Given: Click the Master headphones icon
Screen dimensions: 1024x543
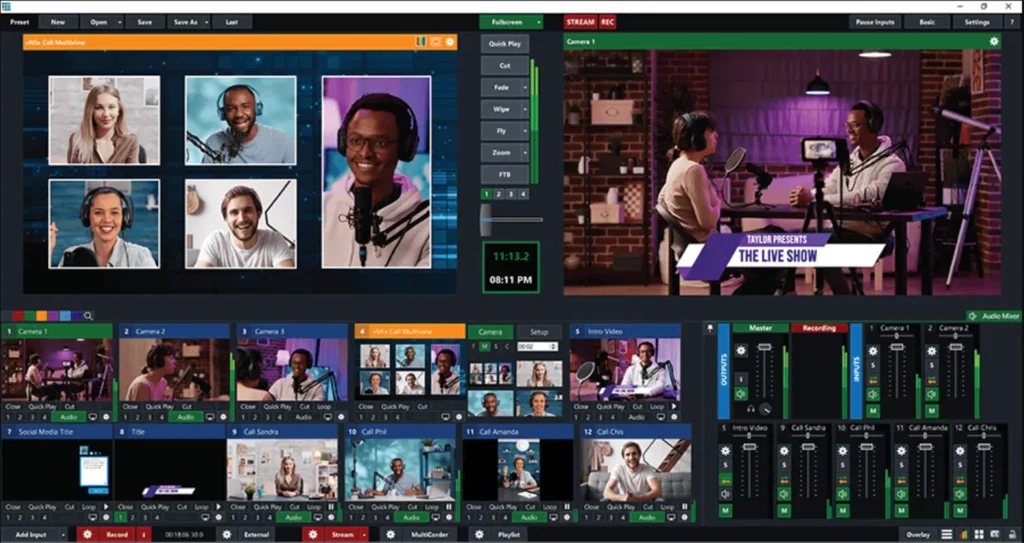Looking at the screenshot, I should coord(751,409).
